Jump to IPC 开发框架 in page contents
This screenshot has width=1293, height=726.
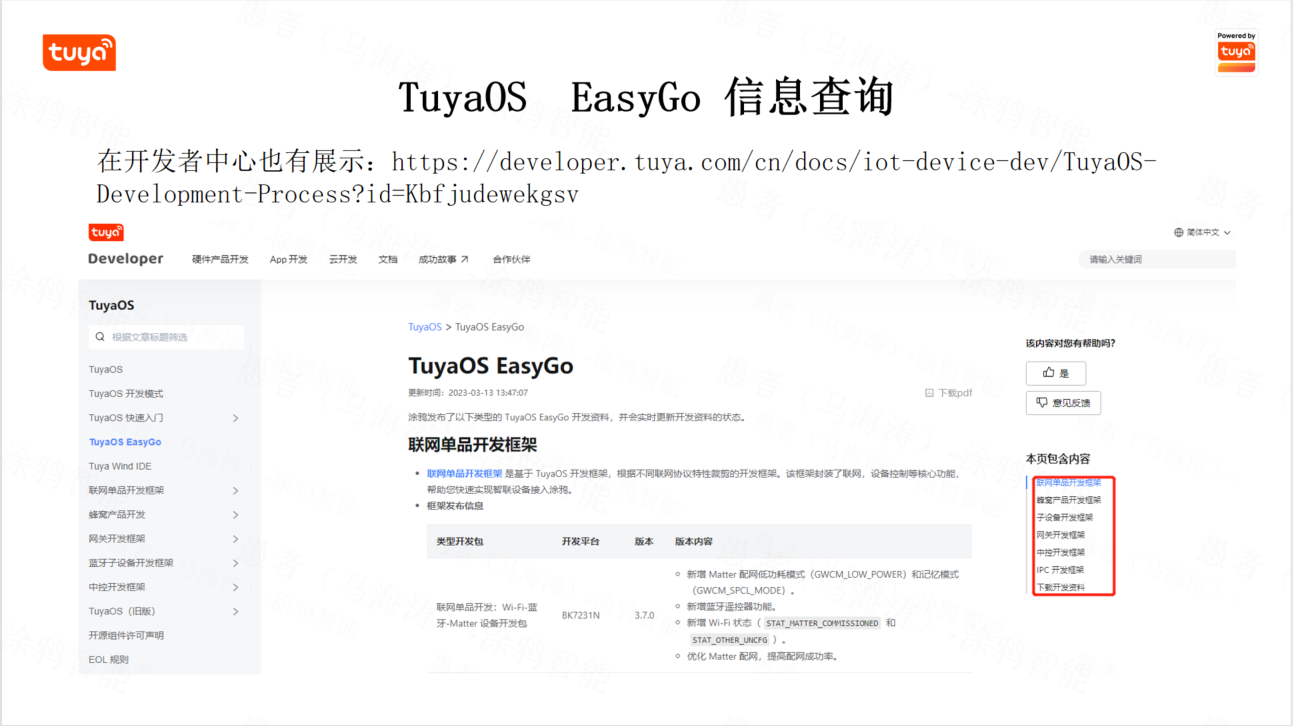(1060, 569)
